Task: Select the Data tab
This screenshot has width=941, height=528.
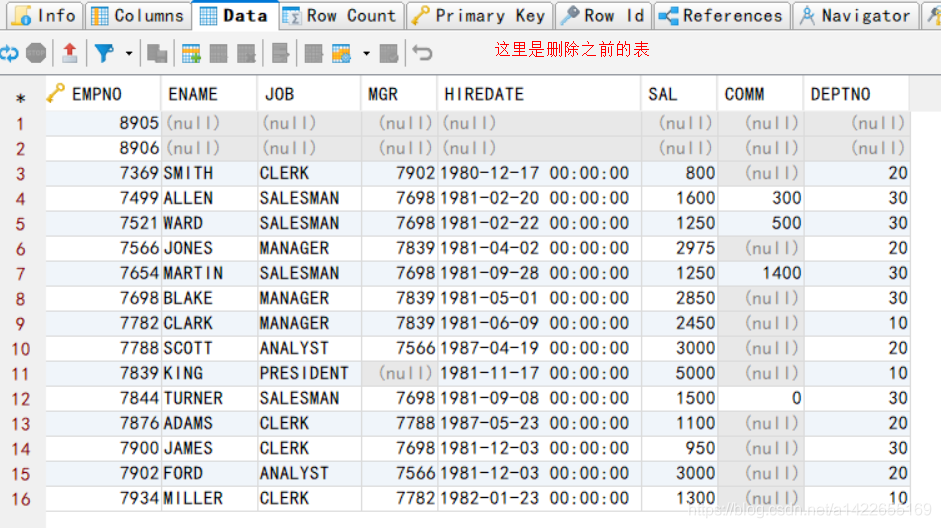Action: pyautogui.click(x=235, y=16)
